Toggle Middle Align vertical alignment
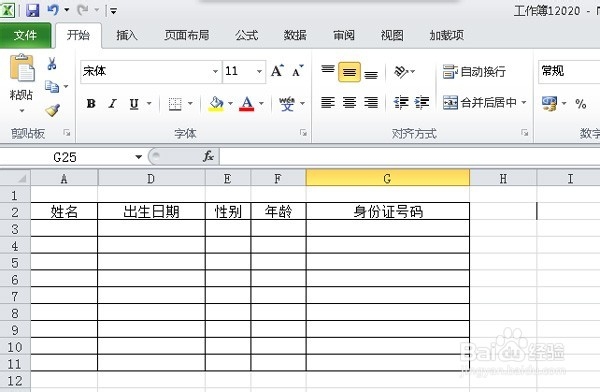Image resolution: width=600 pixels, height=392 pixels. 349,72
